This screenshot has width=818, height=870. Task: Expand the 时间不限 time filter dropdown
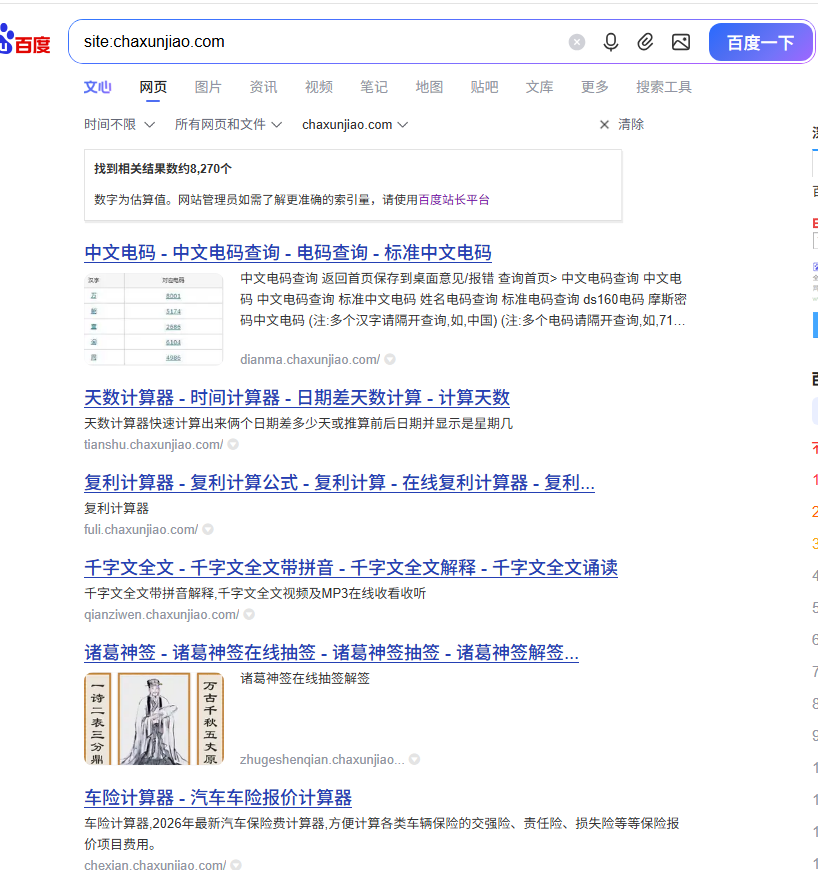click(119, 124)
